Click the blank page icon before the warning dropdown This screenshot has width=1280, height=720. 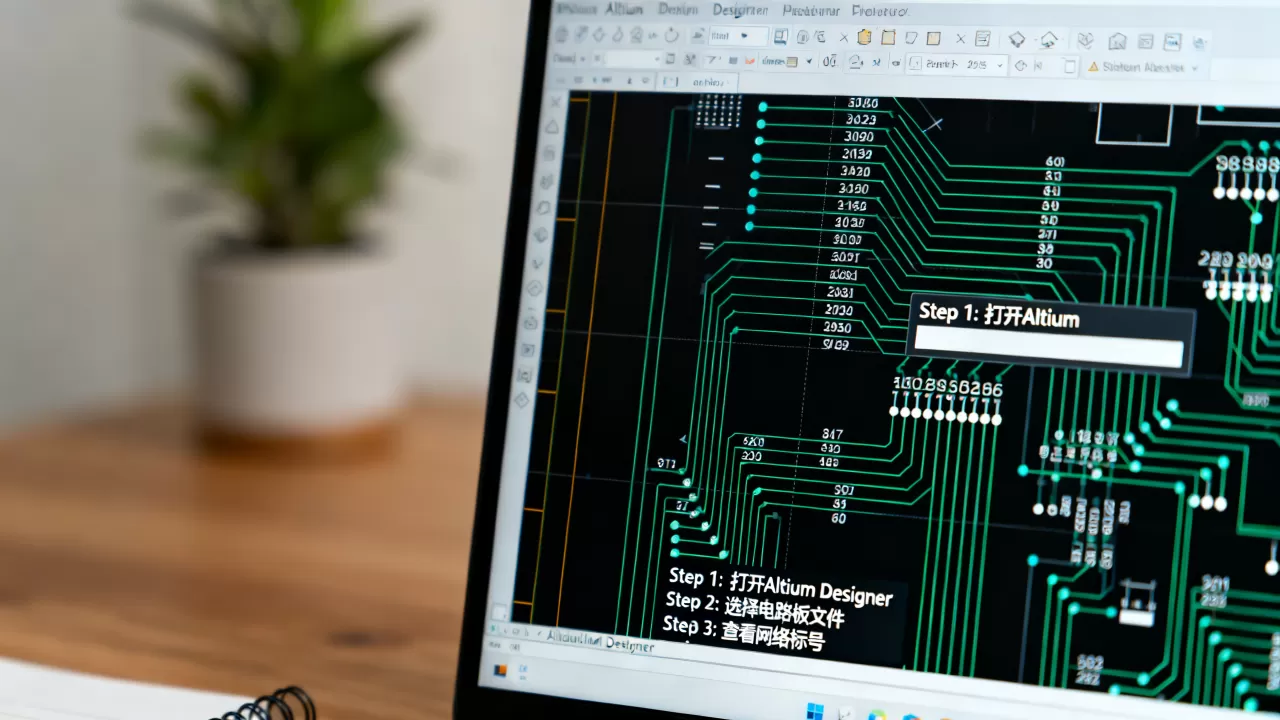click(1070, 66)
